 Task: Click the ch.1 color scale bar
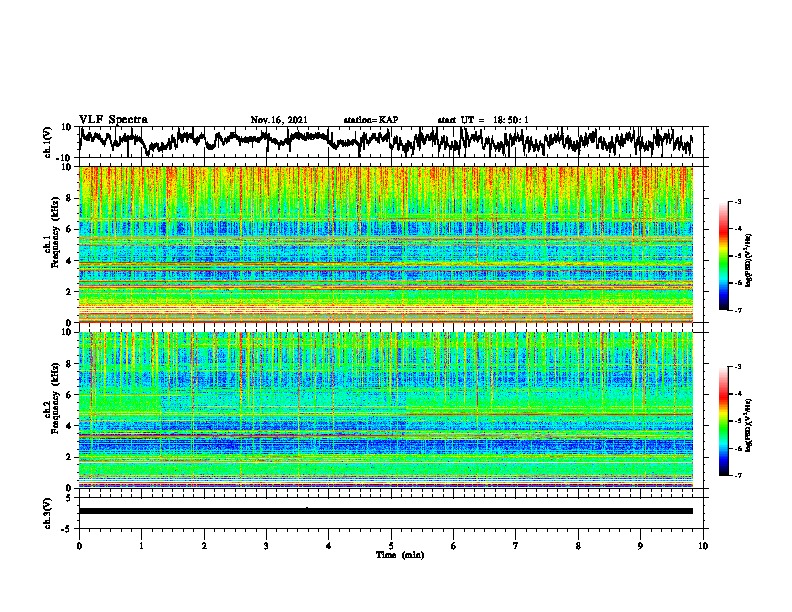(724, 256)
